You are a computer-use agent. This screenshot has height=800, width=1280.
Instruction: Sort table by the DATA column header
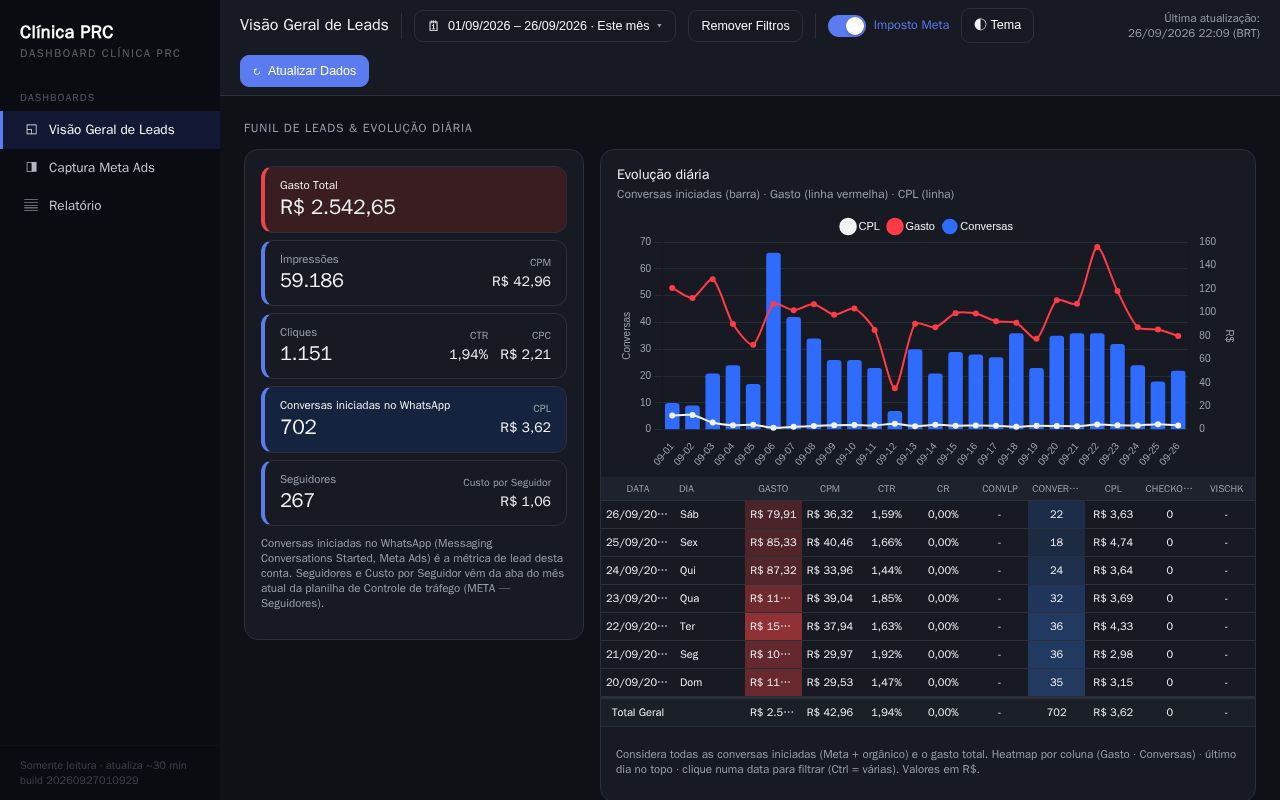pyautogui.click(x=638, y=489)
